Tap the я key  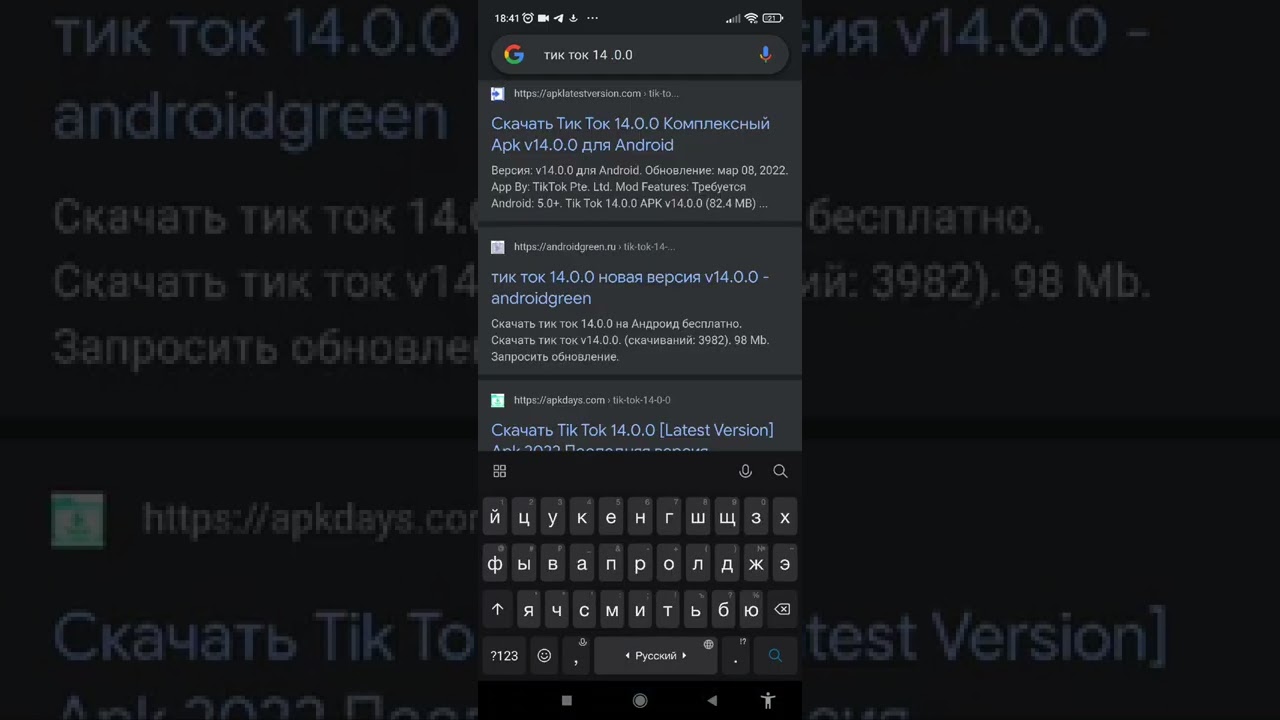click(x=529, y=610)
